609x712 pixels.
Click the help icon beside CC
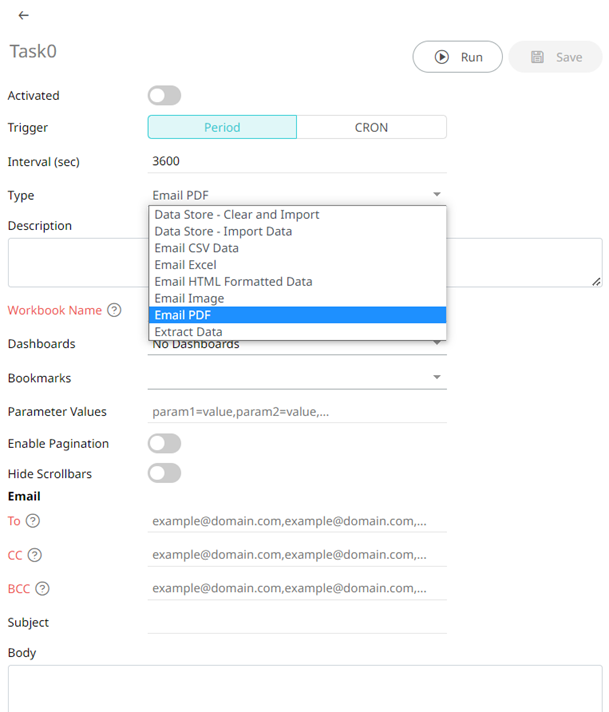coord(35,555)
